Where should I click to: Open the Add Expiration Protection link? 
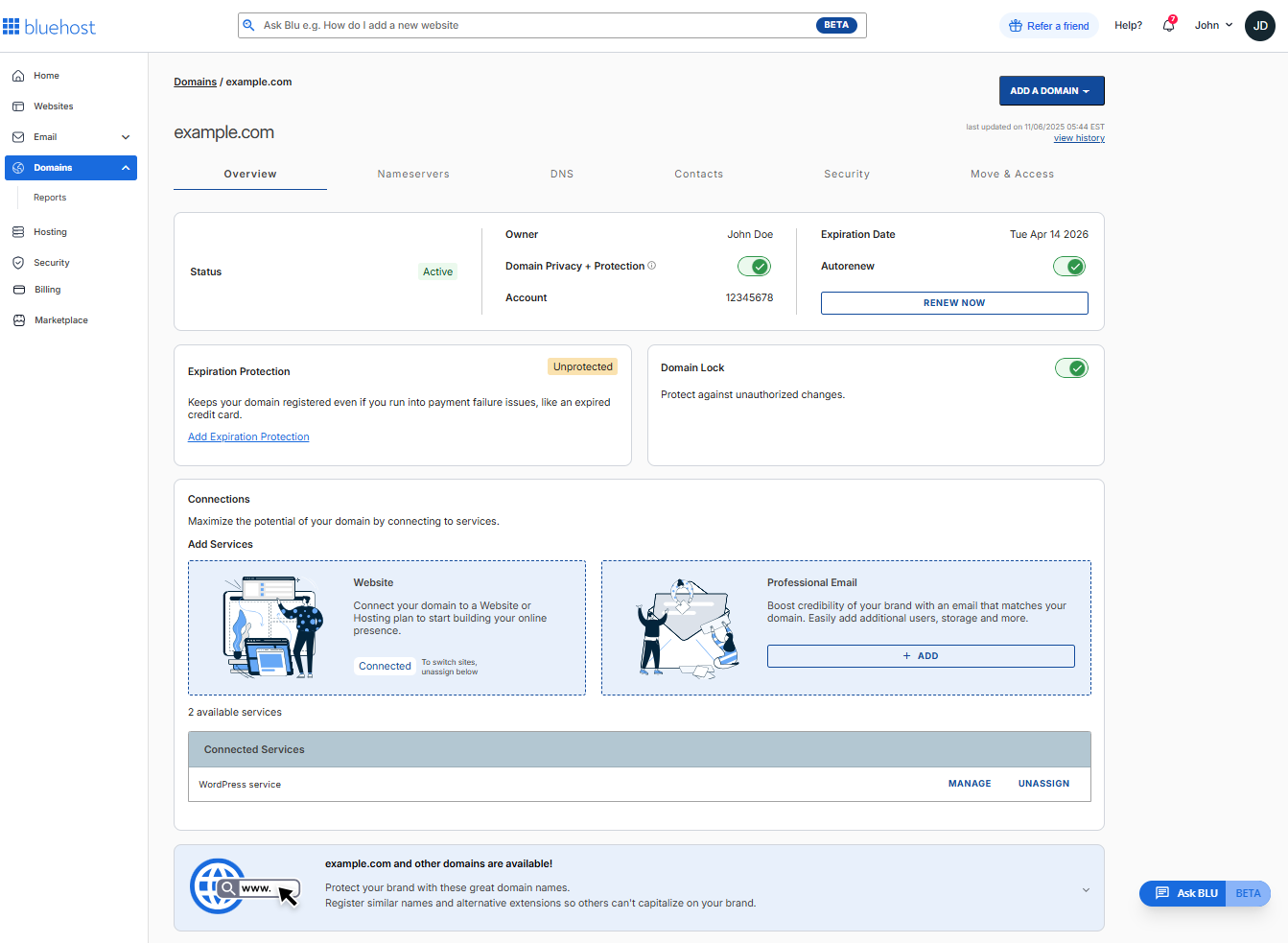(247, 436)
